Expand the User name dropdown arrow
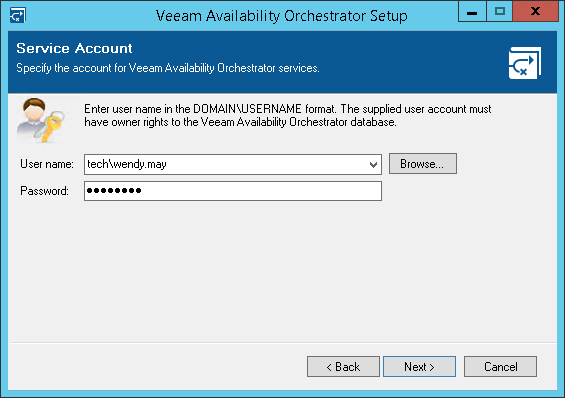 click(x=373, y=165)
